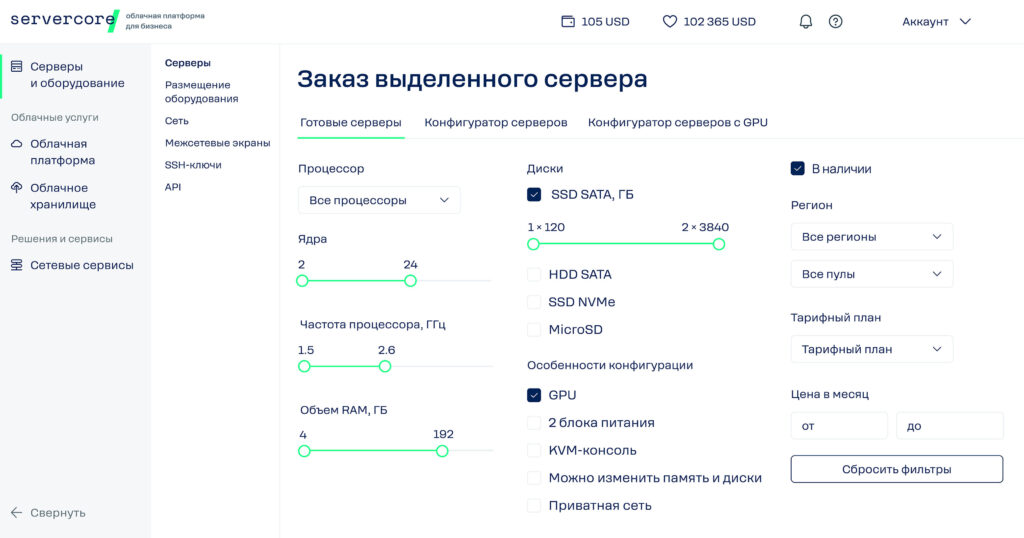Uncheck the GPU checkbox

pyautogui.click(x=534, y=395)
